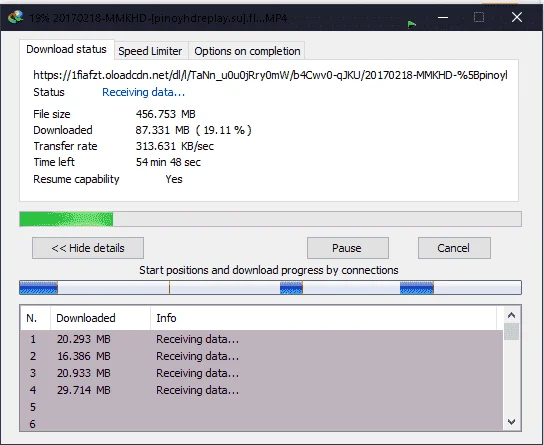Click the transfer rate value 313.631 KB/sec

pos(175,146)
